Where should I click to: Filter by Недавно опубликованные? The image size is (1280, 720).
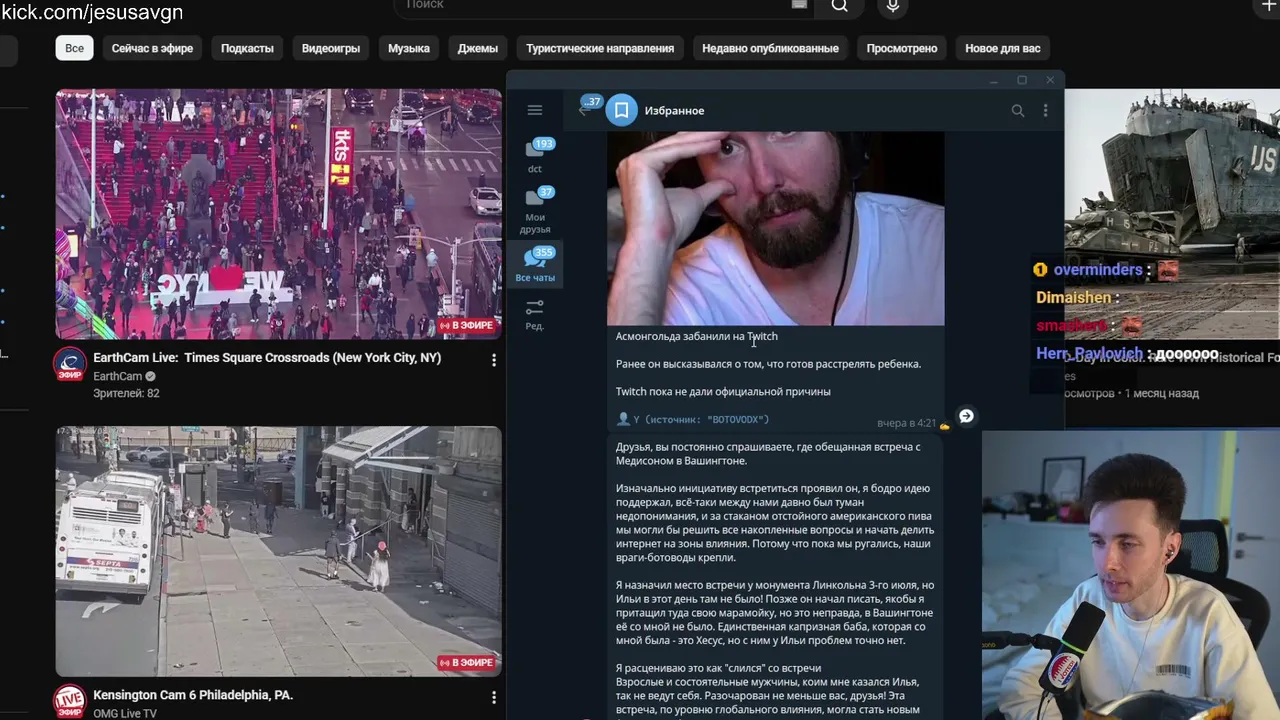point(770,48)
